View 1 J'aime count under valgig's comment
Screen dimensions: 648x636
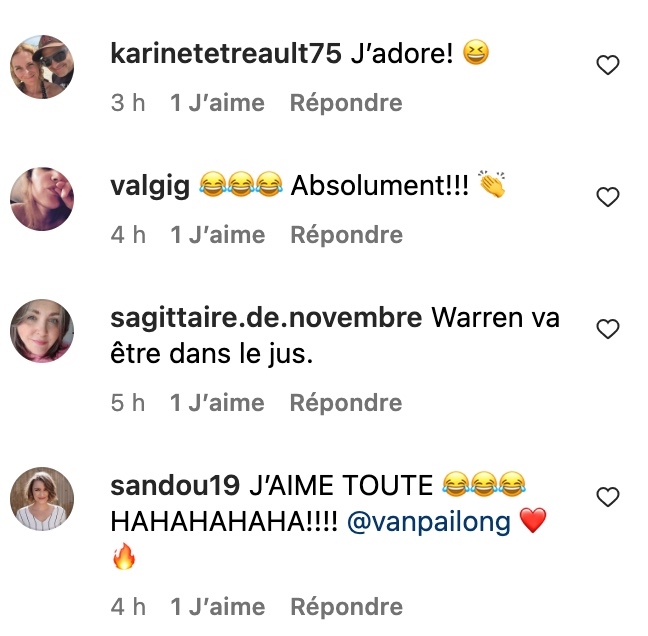(x=217, y=235)
